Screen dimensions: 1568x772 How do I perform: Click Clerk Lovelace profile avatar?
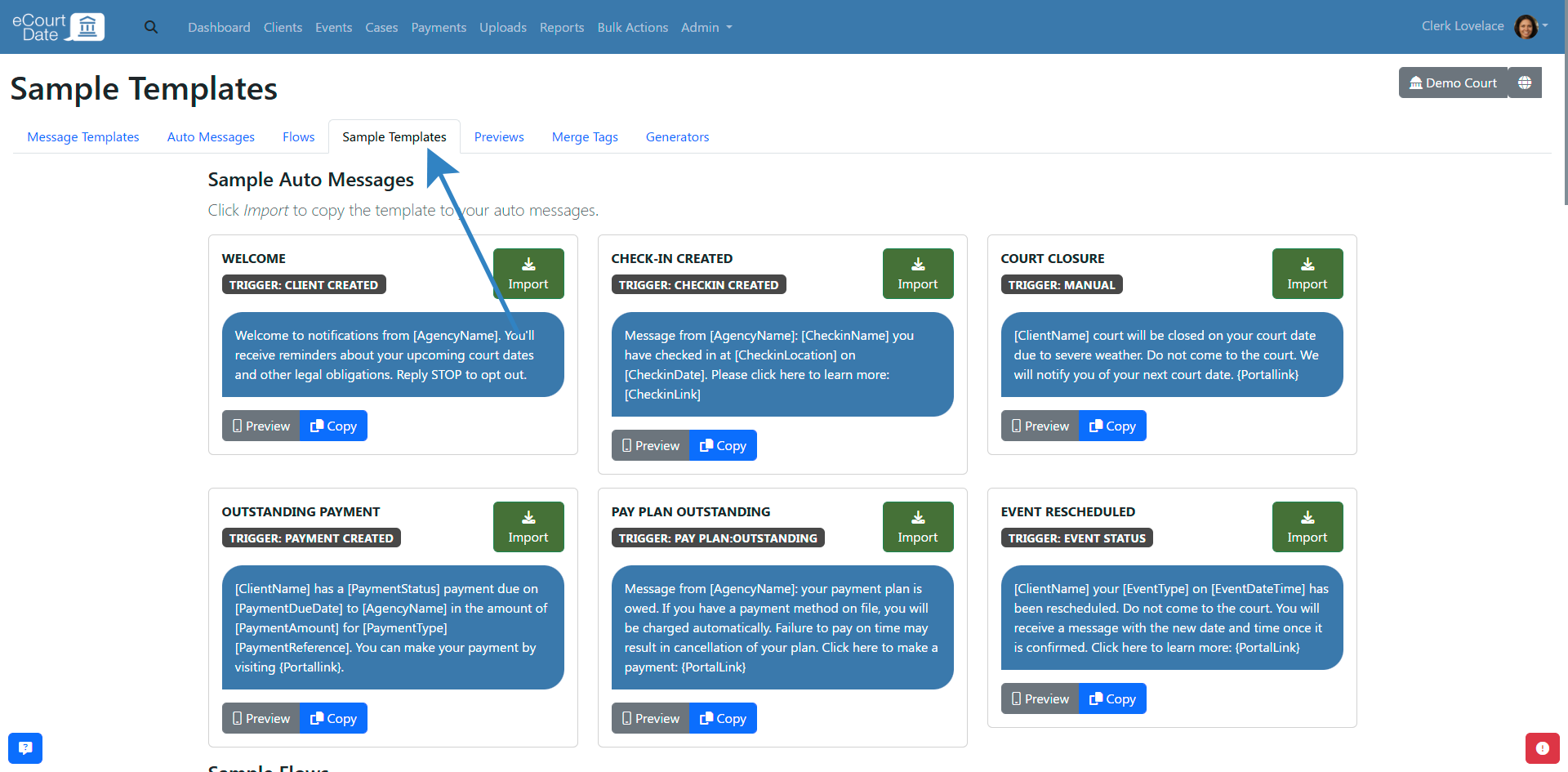[1526, 26]
